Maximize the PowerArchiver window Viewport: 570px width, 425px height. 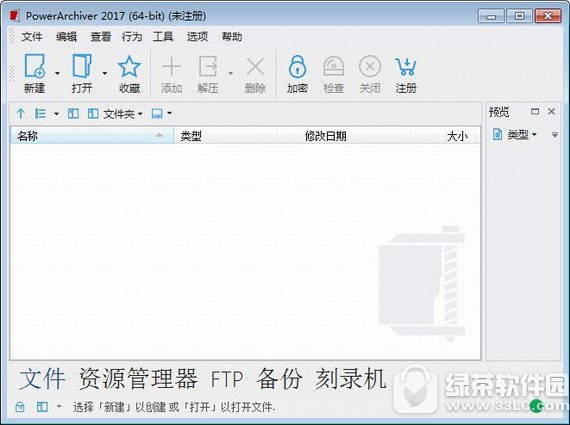(x=519, y=16)
